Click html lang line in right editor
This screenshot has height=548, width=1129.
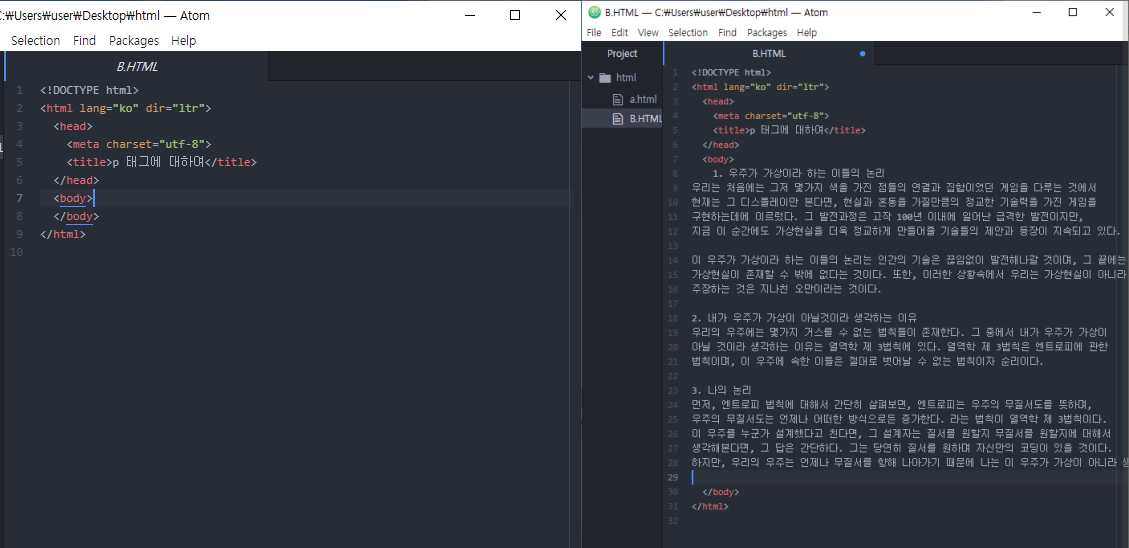[x=760, y=86]
